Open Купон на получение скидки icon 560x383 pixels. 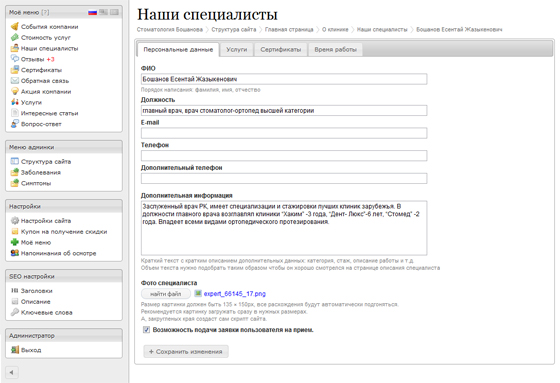15,232
